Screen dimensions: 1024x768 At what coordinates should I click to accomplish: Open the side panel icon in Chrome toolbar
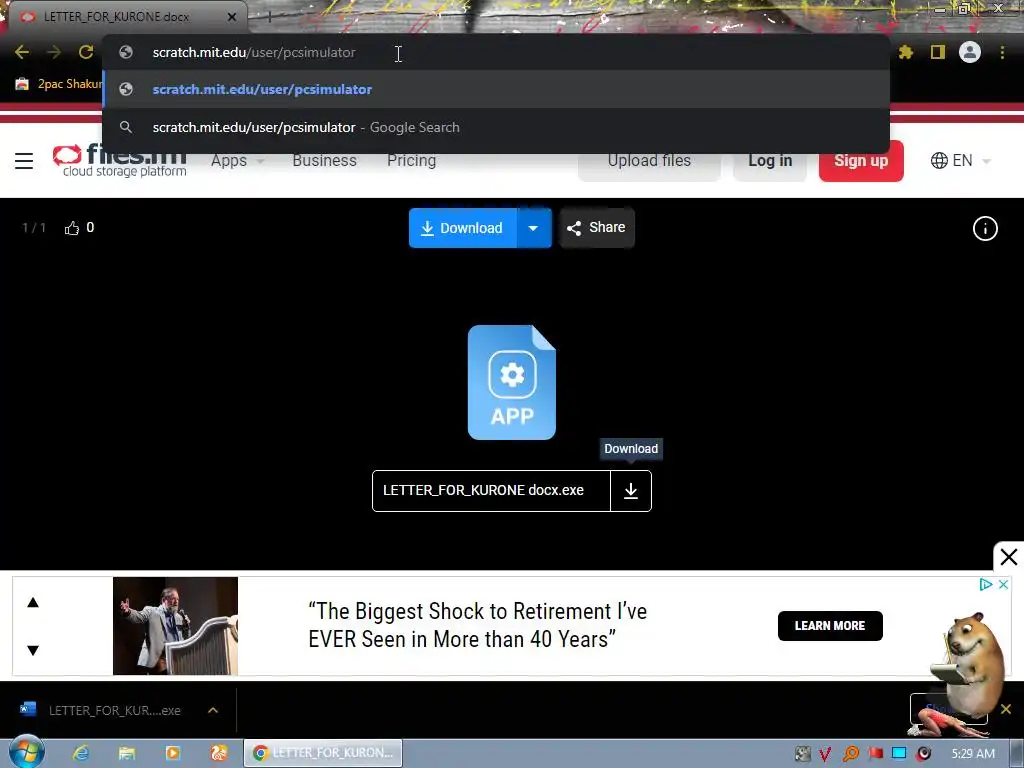(938, 52)
